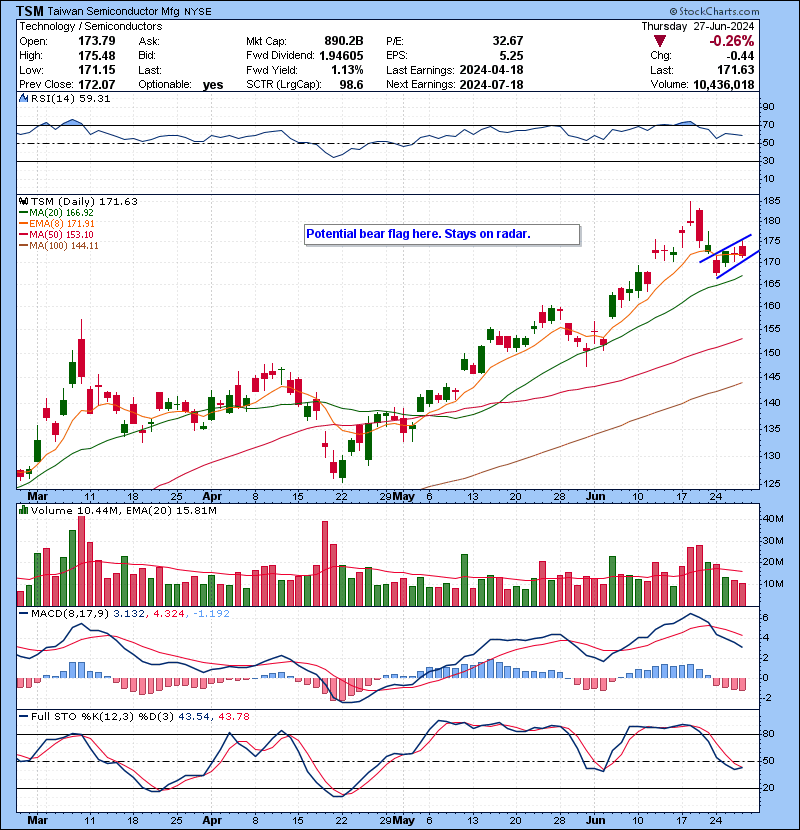The width and height of the screenshot is (800, 830).
Task: Click the Volume 10.44M panel label
Action: (74, 511)
